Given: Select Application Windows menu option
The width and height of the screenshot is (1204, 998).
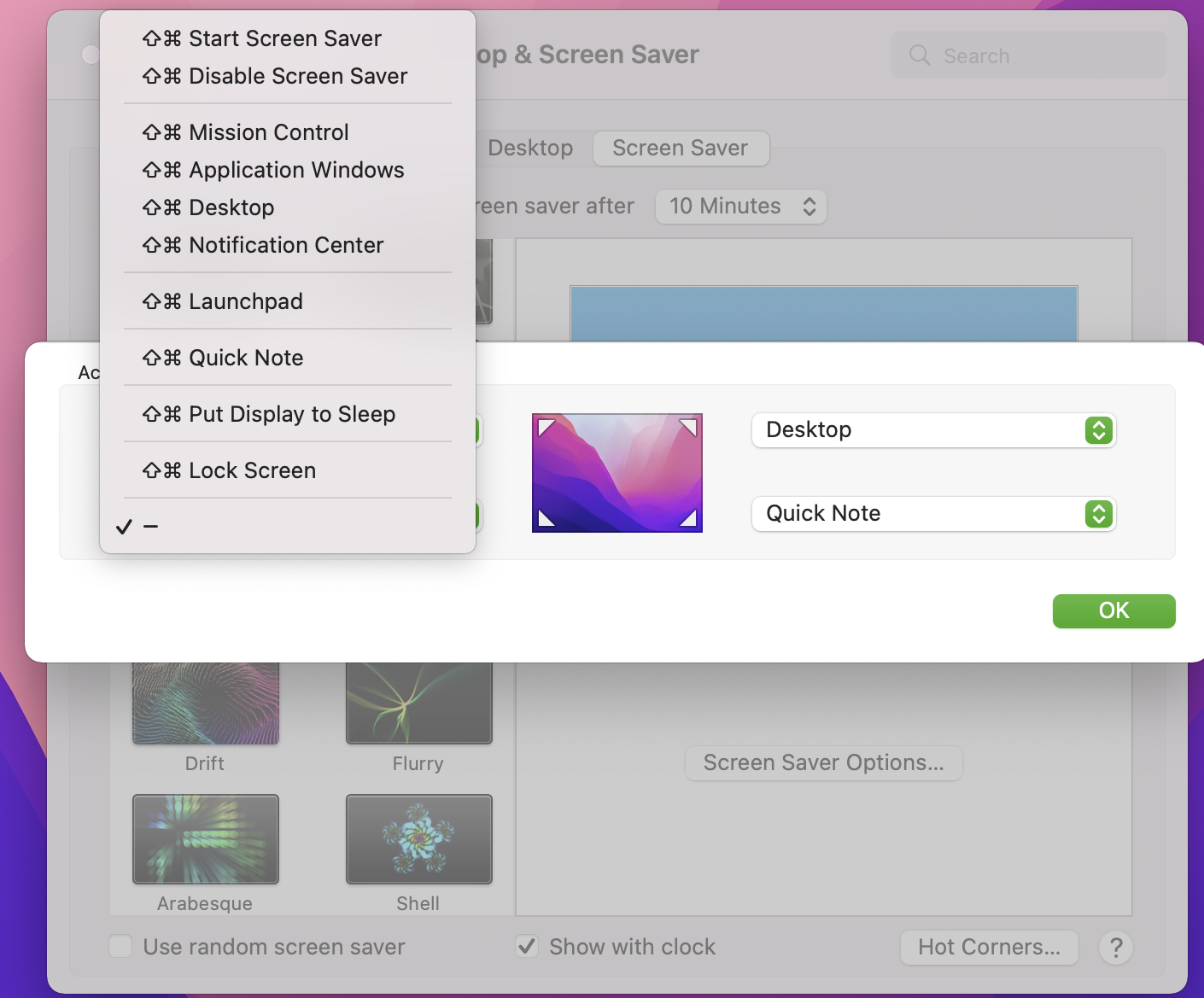Looking at the screenshot, I should [x=288, y=170].
